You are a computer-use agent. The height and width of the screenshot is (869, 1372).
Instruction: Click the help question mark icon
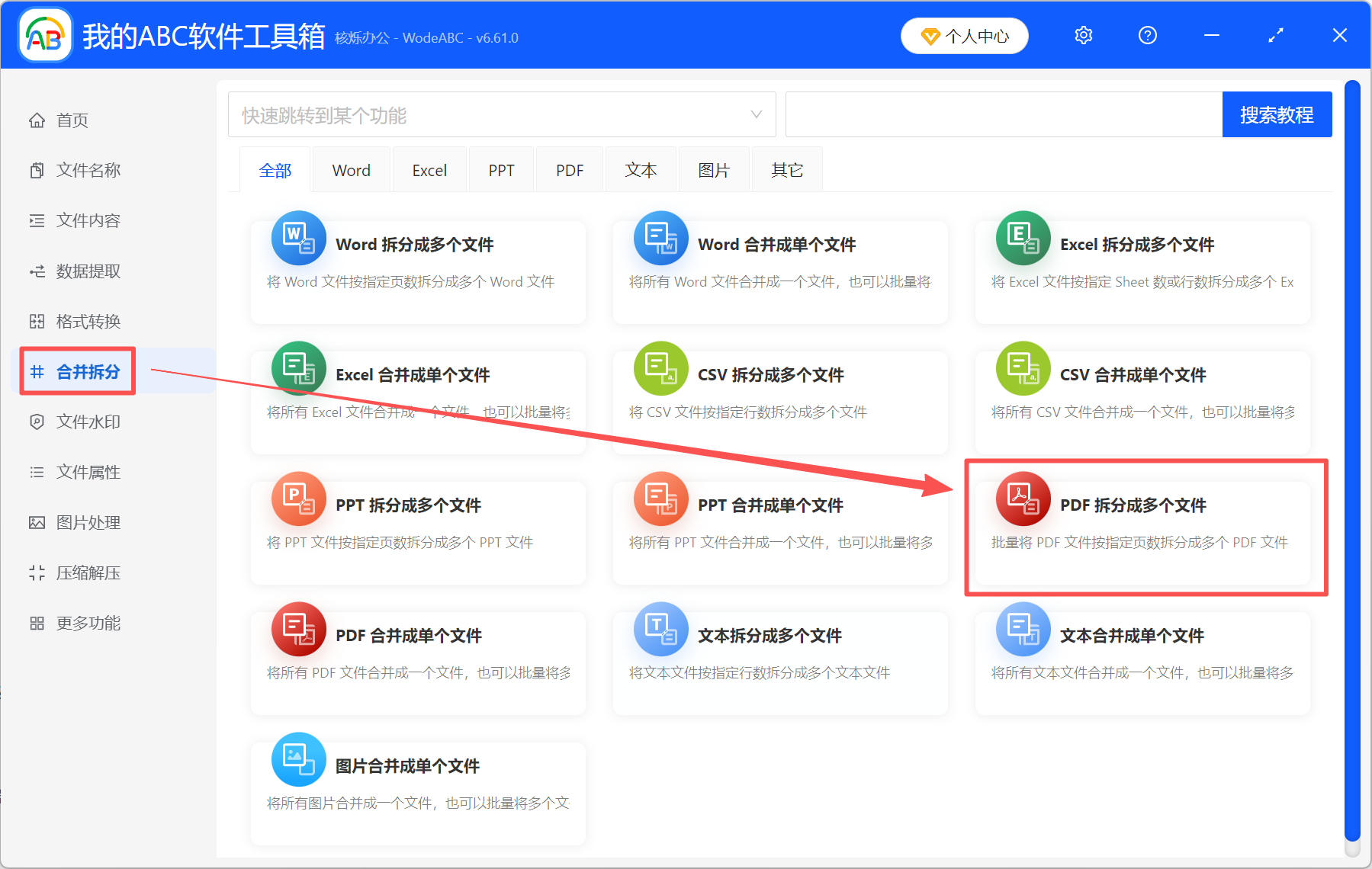(1147, 35)
